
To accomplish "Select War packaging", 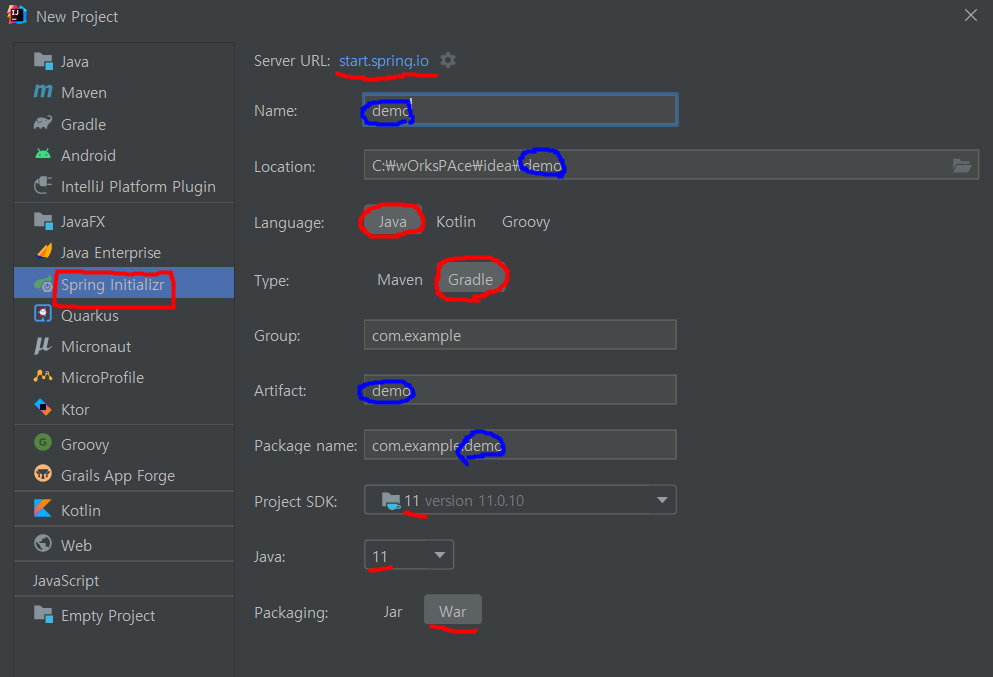I will tap(453, 612).
